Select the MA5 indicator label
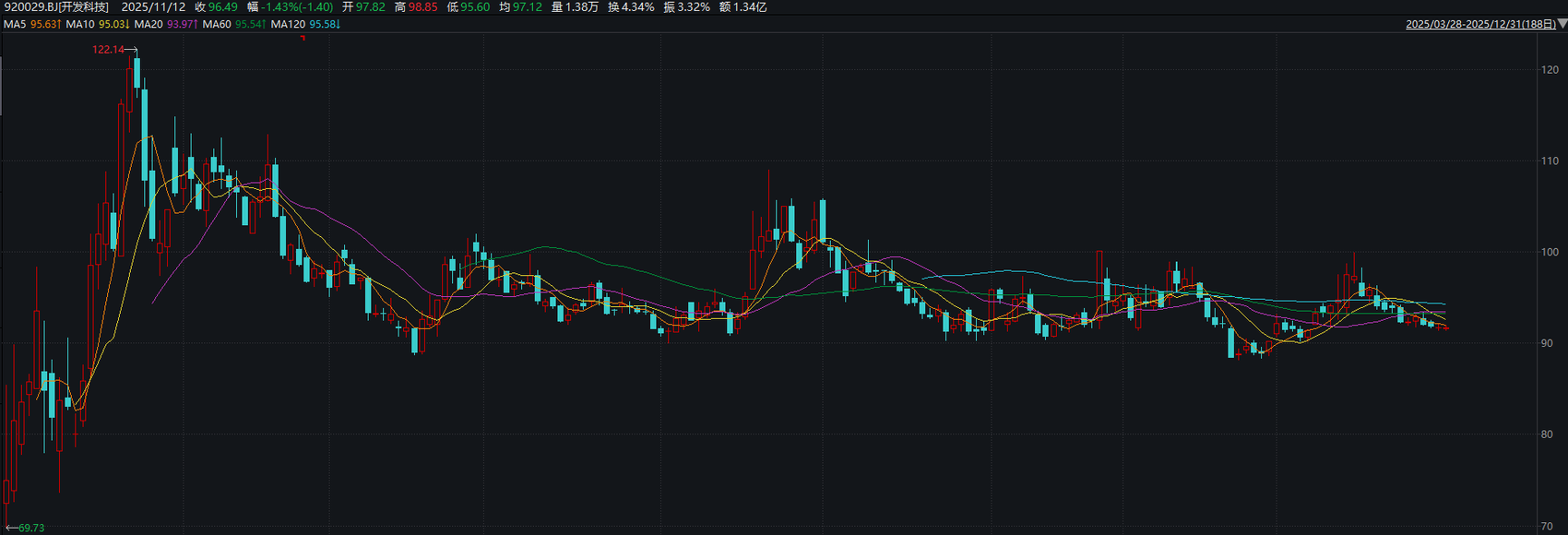The width and height of the screenshot is (1568, 535). click(15, 24)
